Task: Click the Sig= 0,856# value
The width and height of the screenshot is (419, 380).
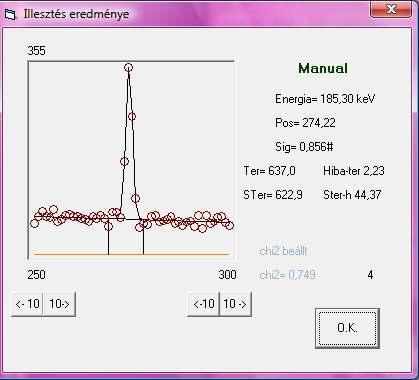Action: point(304,147)
